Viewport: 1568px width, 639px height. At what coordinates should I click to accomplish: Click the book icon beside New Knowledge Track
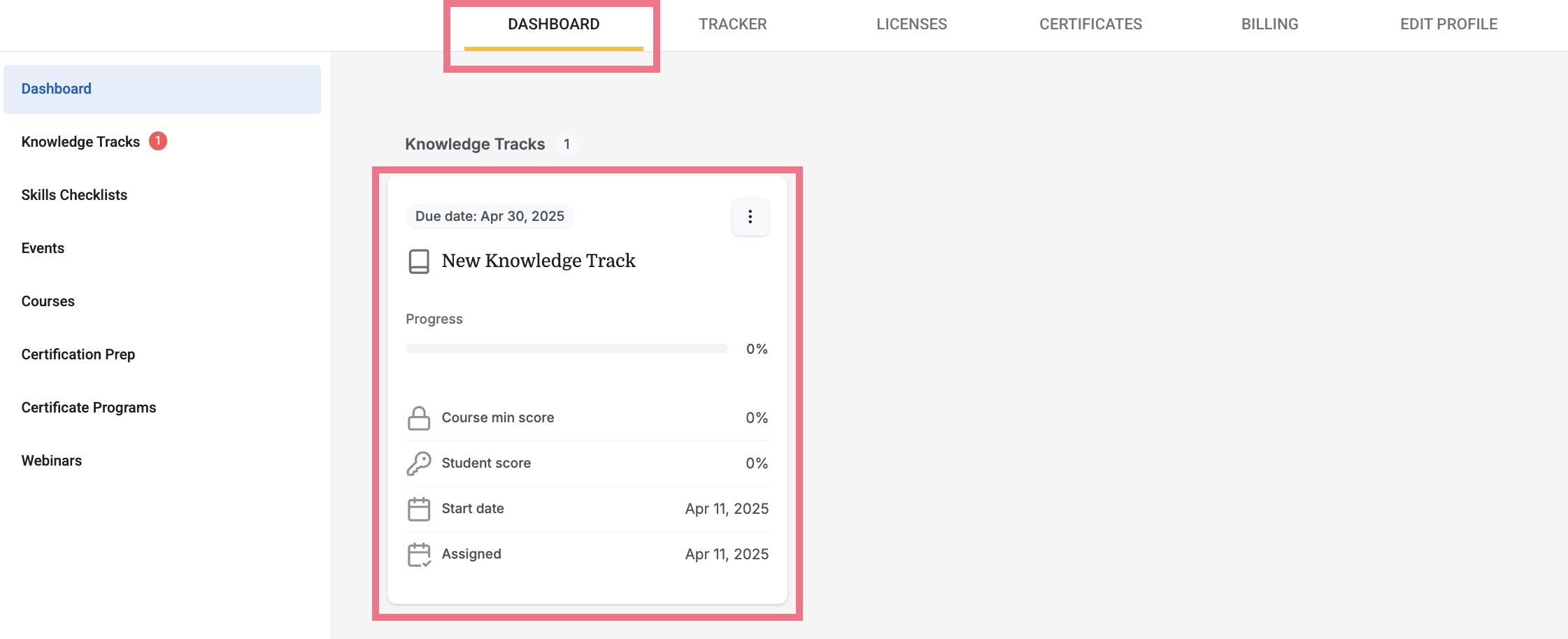coord(419,261)
